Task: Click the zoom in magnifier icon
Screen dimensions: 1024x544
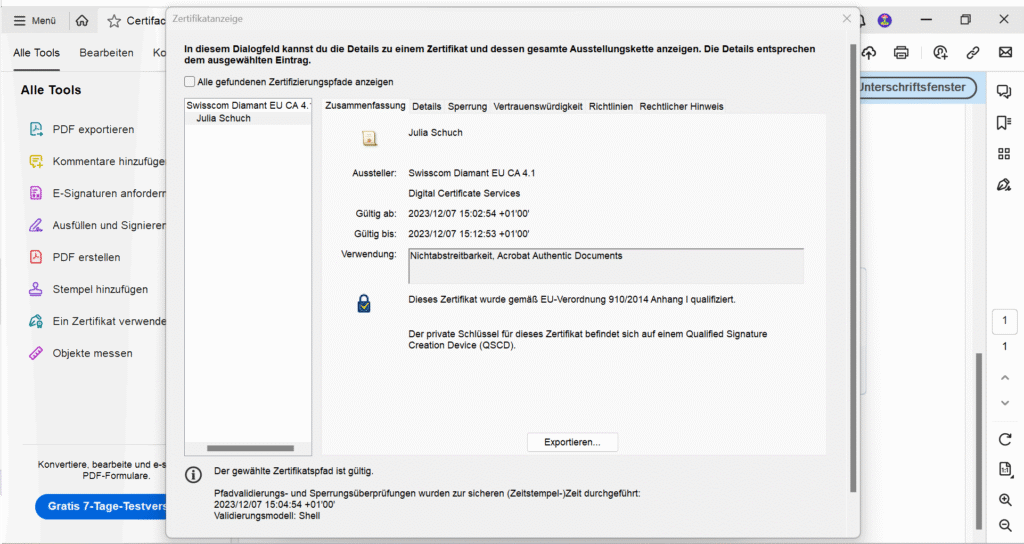Action: [1005, 500]
